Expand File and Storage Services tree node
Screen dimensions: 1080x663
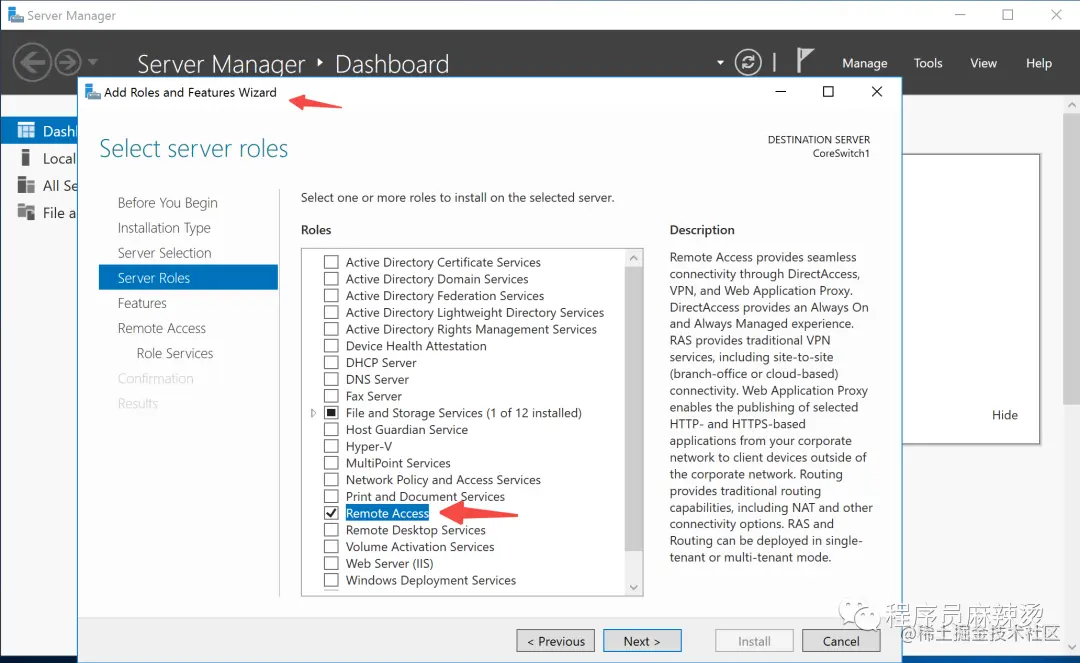click(313, 413)
